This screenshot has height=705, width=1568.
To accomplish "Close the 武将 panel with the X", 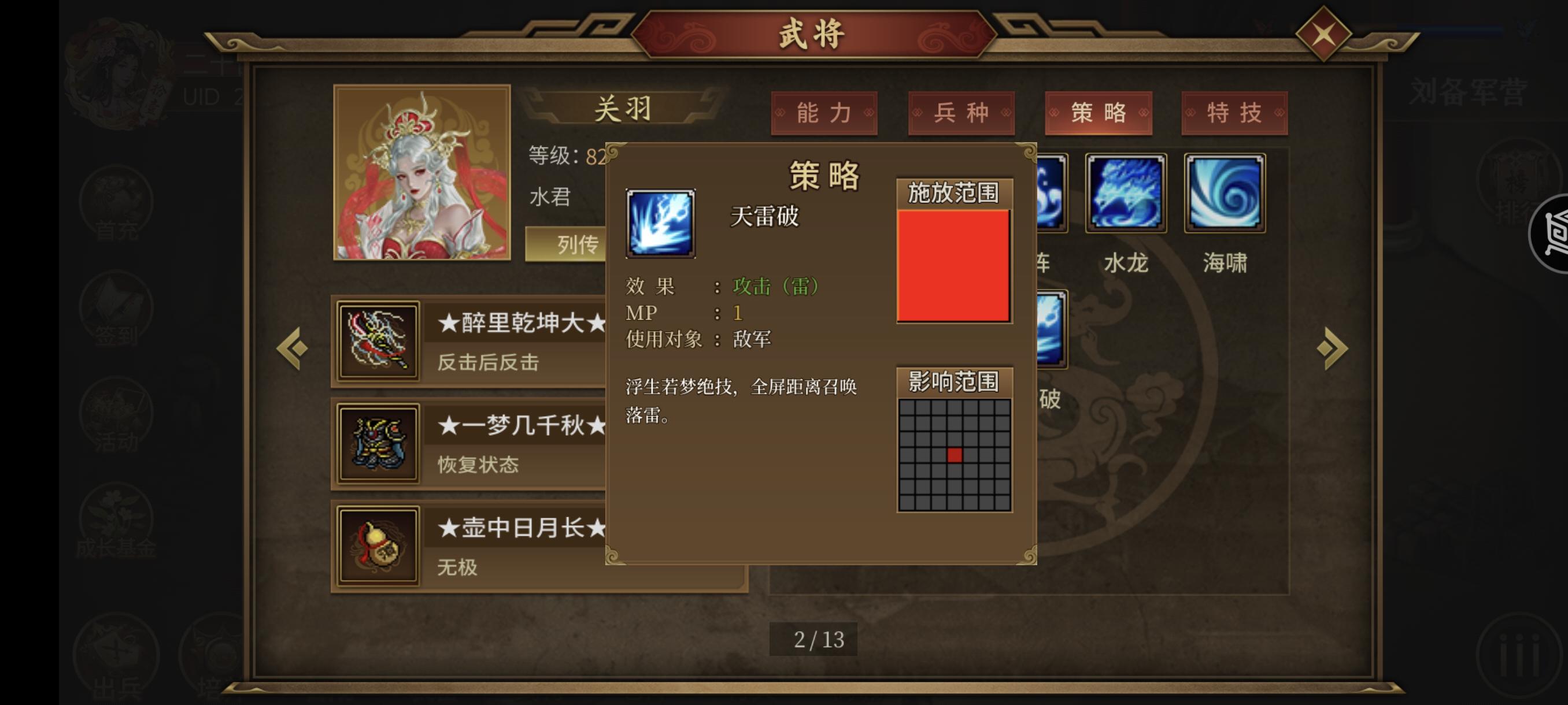I will click(1323, 34).
